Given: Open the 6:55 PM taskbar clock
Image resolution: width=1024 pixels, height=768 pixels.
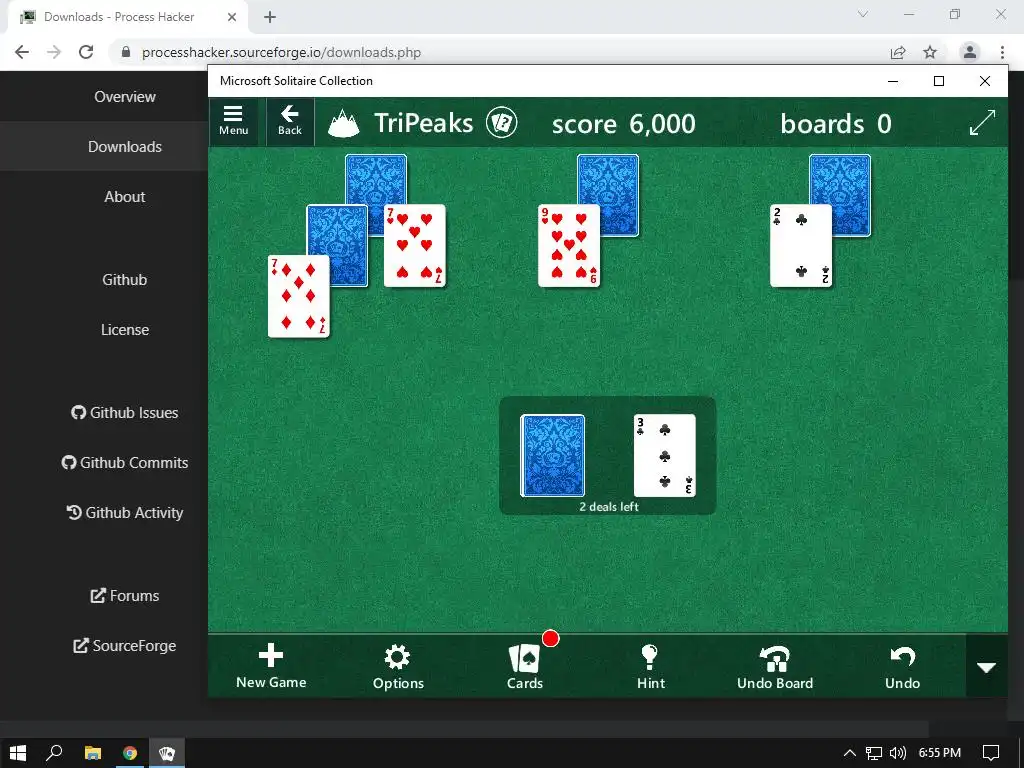Looking at the screenshot, I should tap(940, 753).
